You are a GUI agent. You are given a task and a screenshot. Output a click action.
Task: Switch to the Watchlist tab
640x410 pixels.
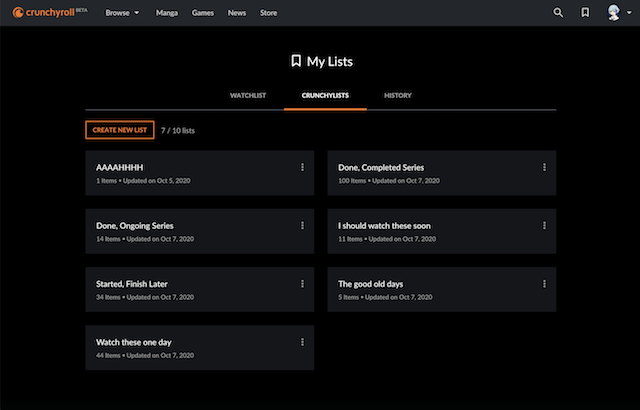(x=248, y=95)
